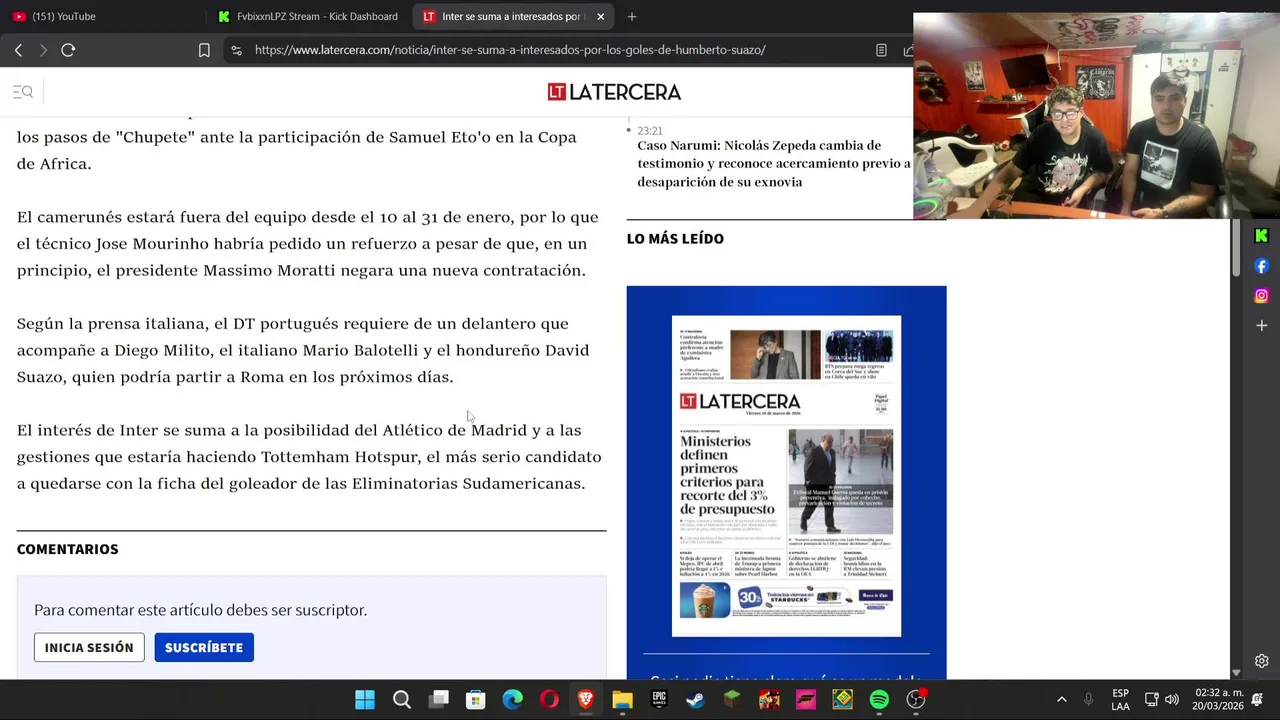This screenshot has width=1280, height=720.
Task: Open File Explorer from the taskbar
Action: tap(622, 700)
